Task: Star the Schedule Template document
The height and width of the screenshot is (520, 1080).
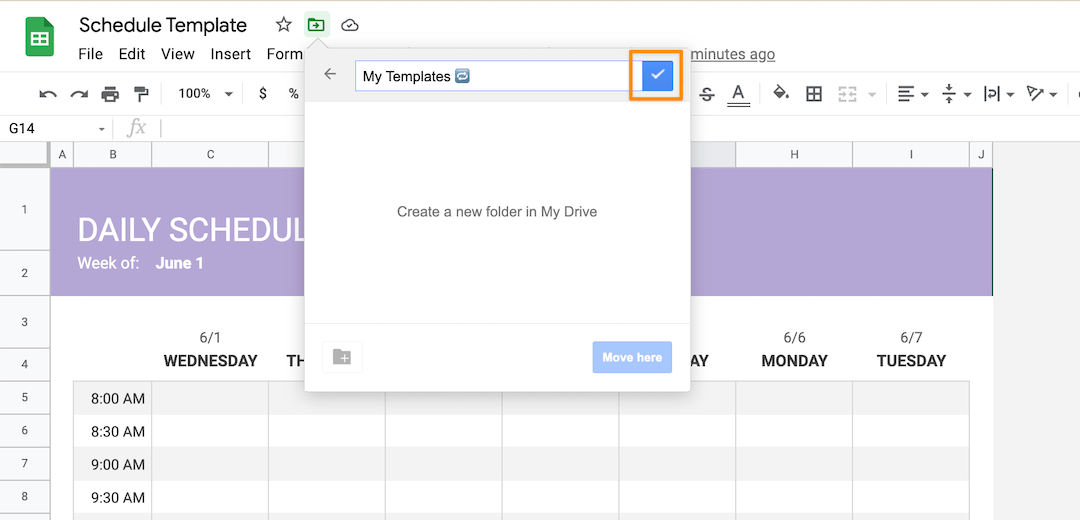Action: click(284, 25)
